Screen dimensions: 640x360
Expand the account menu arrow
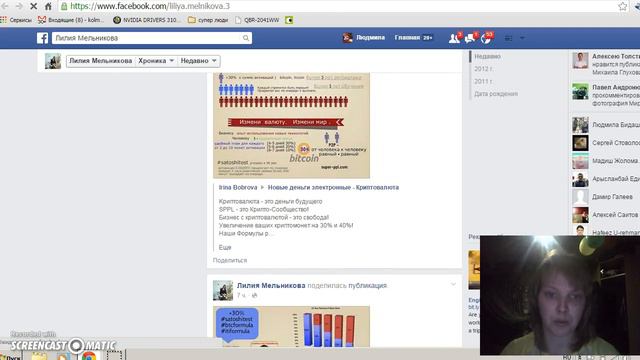coord(522,38)
